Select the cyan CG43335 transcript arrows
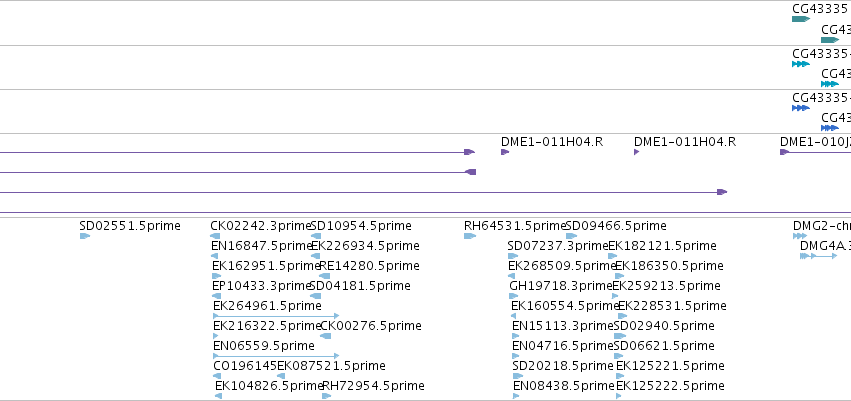This screenshot has height=401, width=851. 801,64
